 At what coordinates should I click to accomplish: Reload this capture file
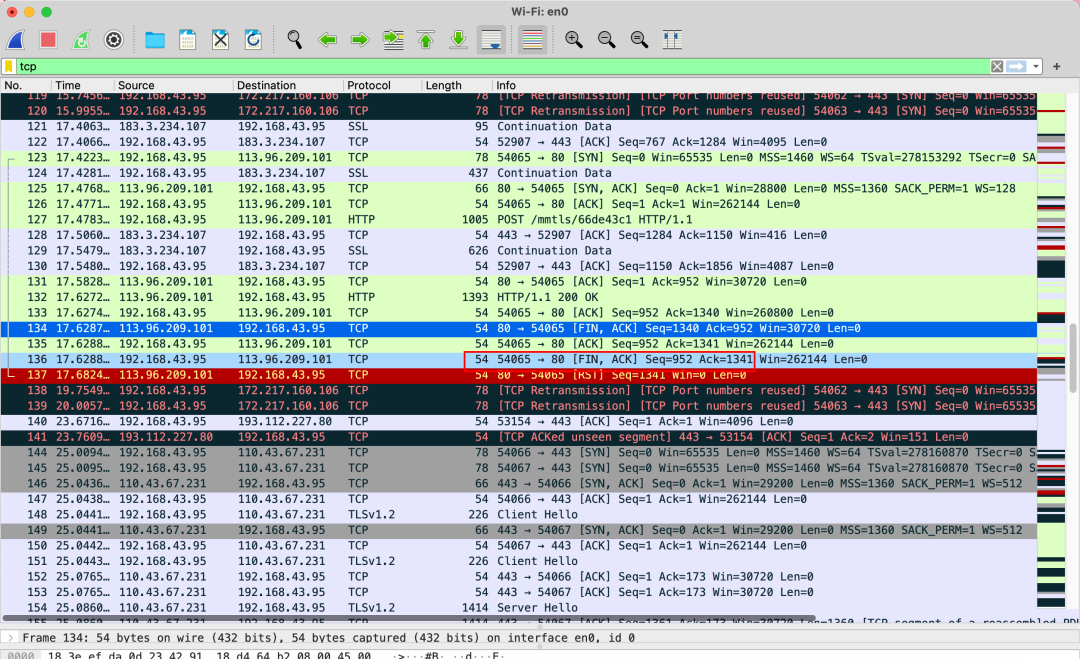(x=253, y=40)
